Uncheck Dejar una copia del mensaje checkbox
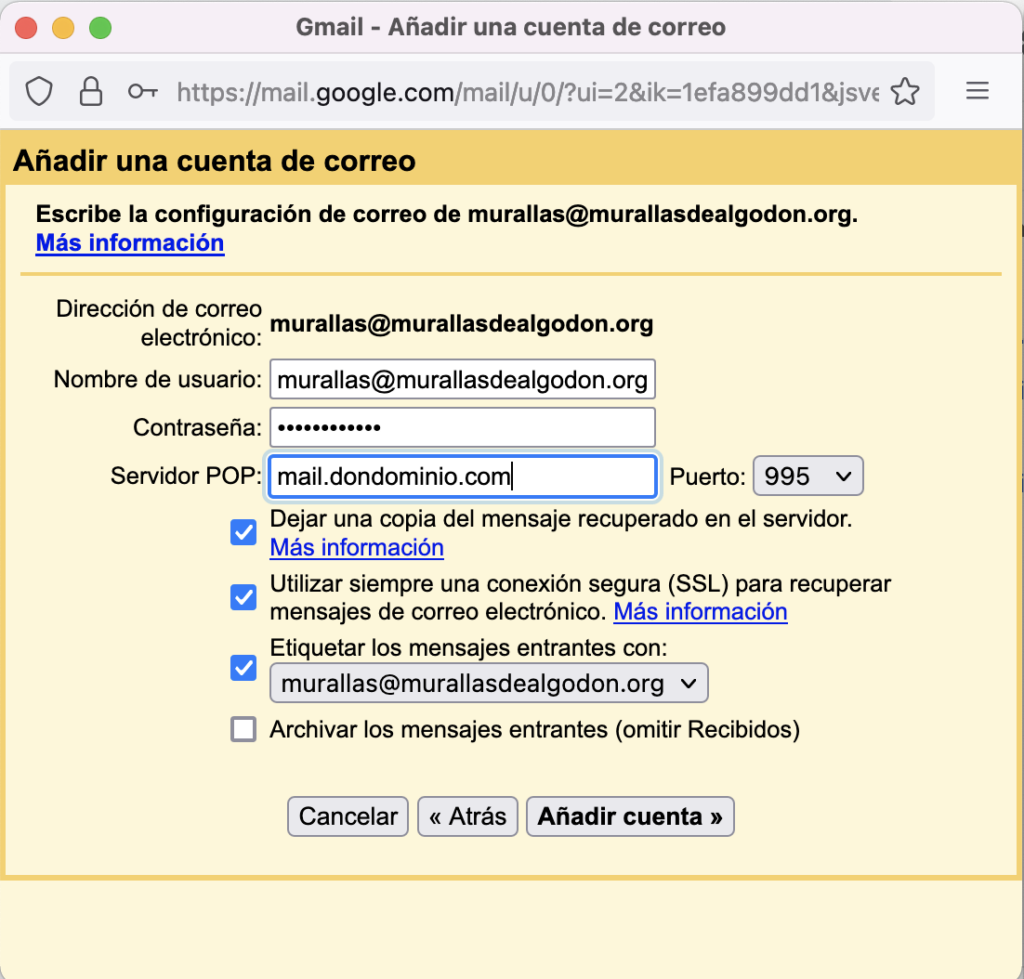Image resolution: width=1024 pixels, height=979 pixels. pos(243,532)
